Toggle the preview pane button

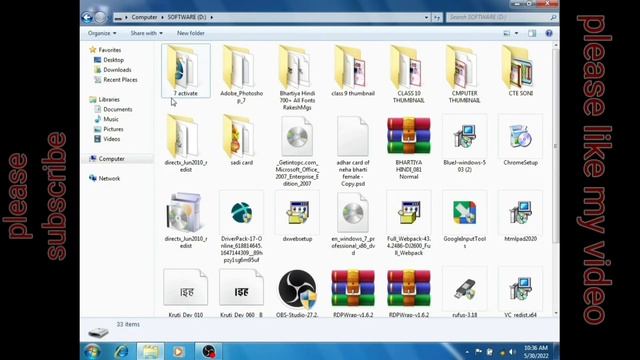tap(532, 33)
